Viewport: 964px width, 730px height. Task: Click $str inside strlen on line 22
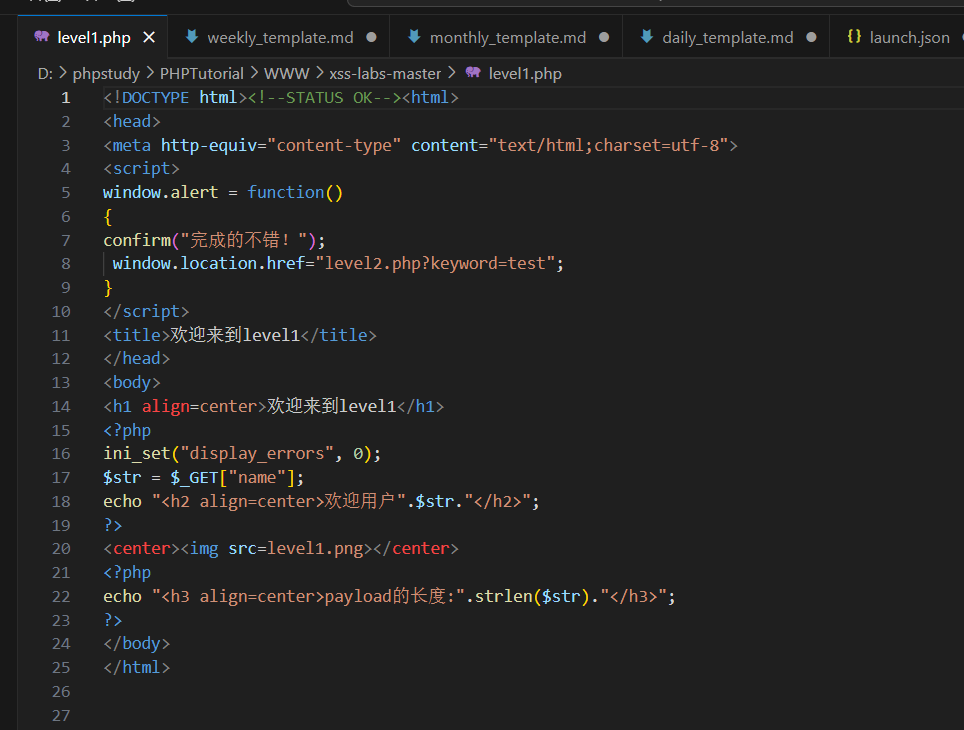pyautogui.click(x=561, y=597)
